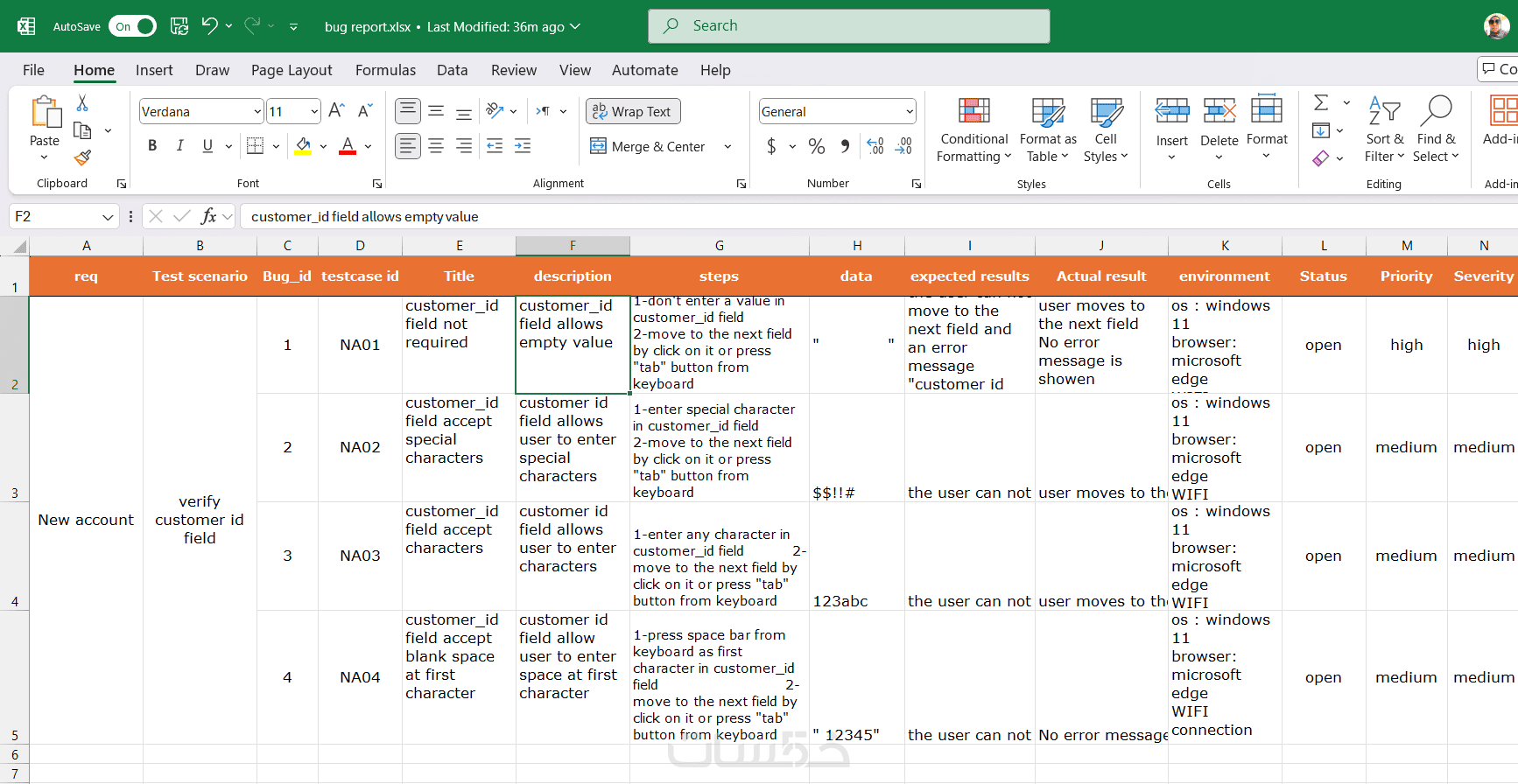Click the AutoSum sigma icon
This screenshot has height=784, width=1518.
tap(1321, 103)
